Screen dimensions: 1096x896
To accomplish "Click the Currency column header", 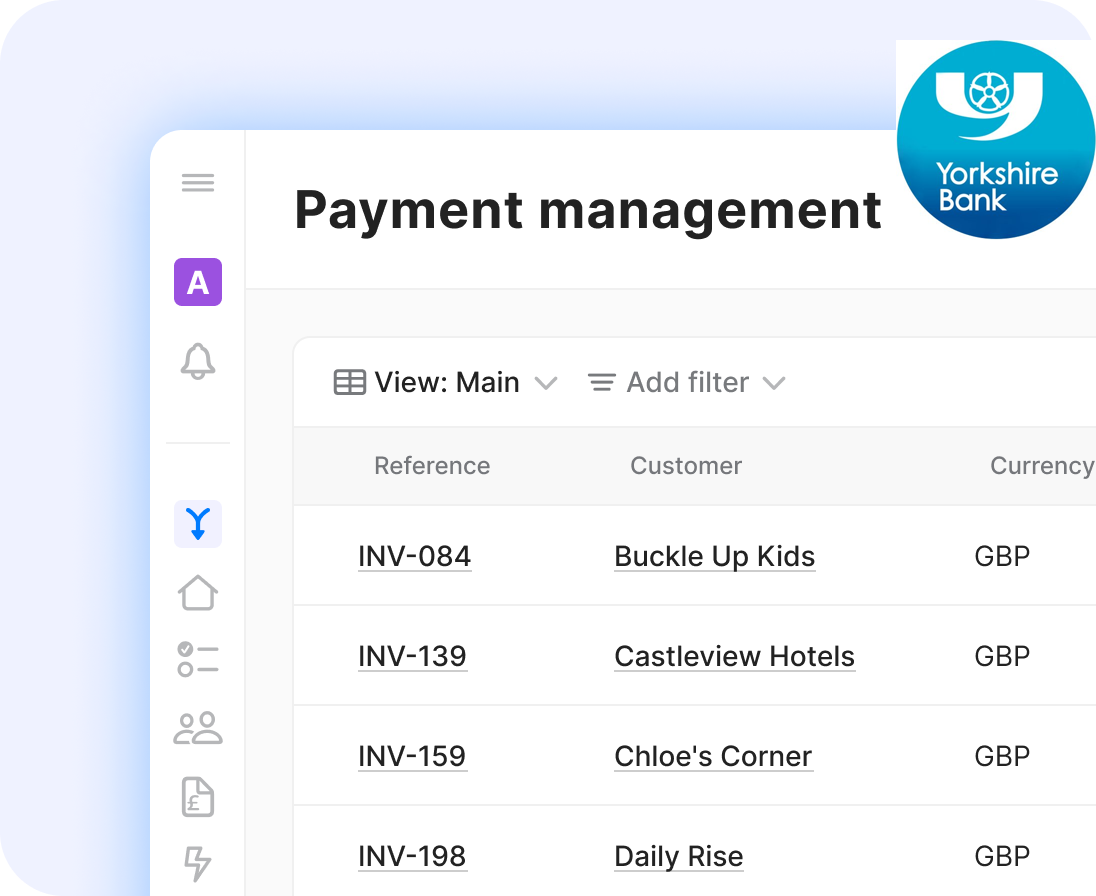I will pyautogui.click(x=1040, y=466).
